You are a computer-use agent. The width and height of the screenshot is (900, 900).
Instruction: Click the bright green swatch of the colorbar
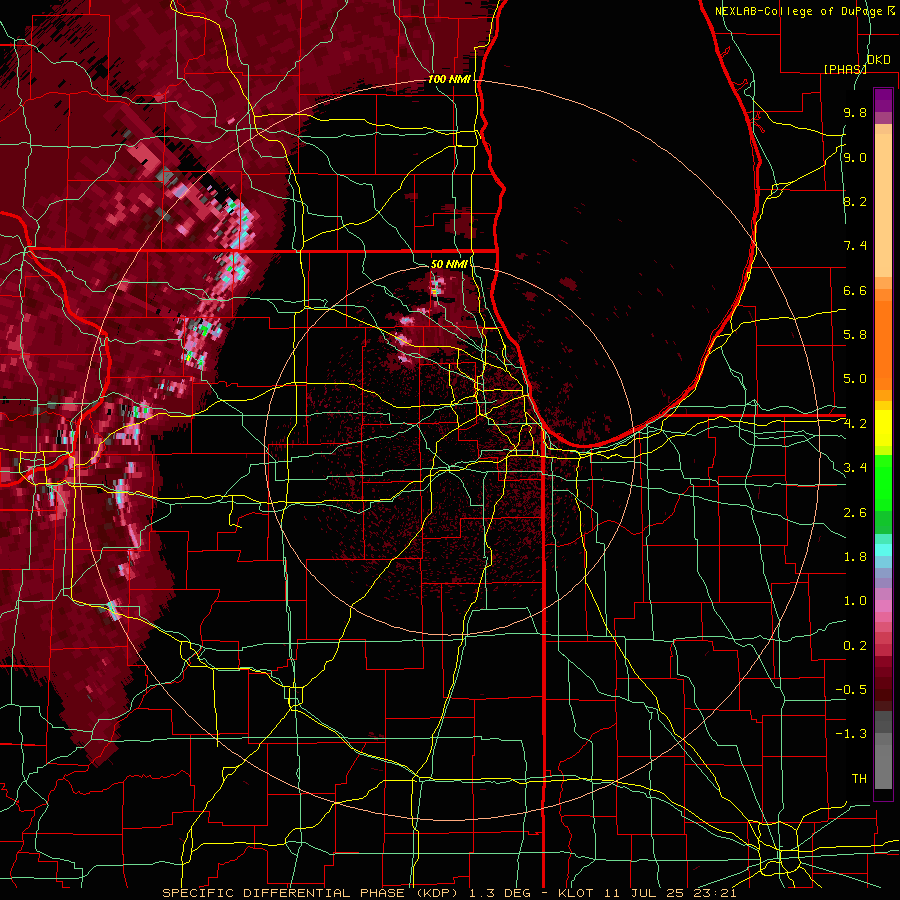(883, 482)
